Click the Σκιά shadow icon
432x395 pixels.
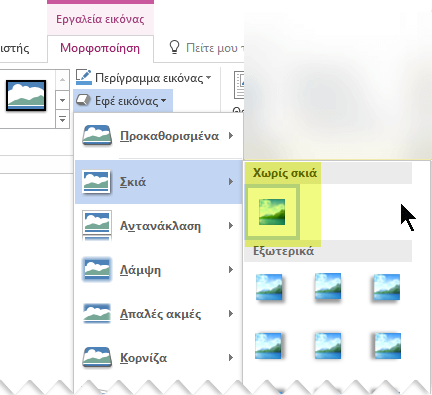96,182
